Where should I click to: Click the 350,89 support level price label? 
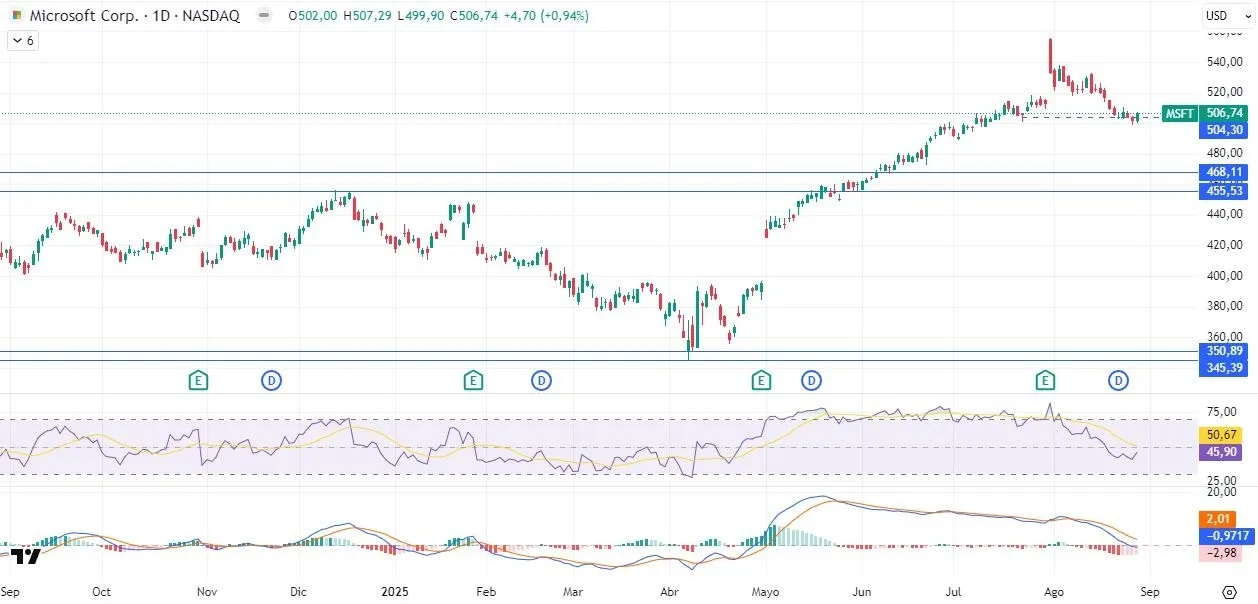1223,351
